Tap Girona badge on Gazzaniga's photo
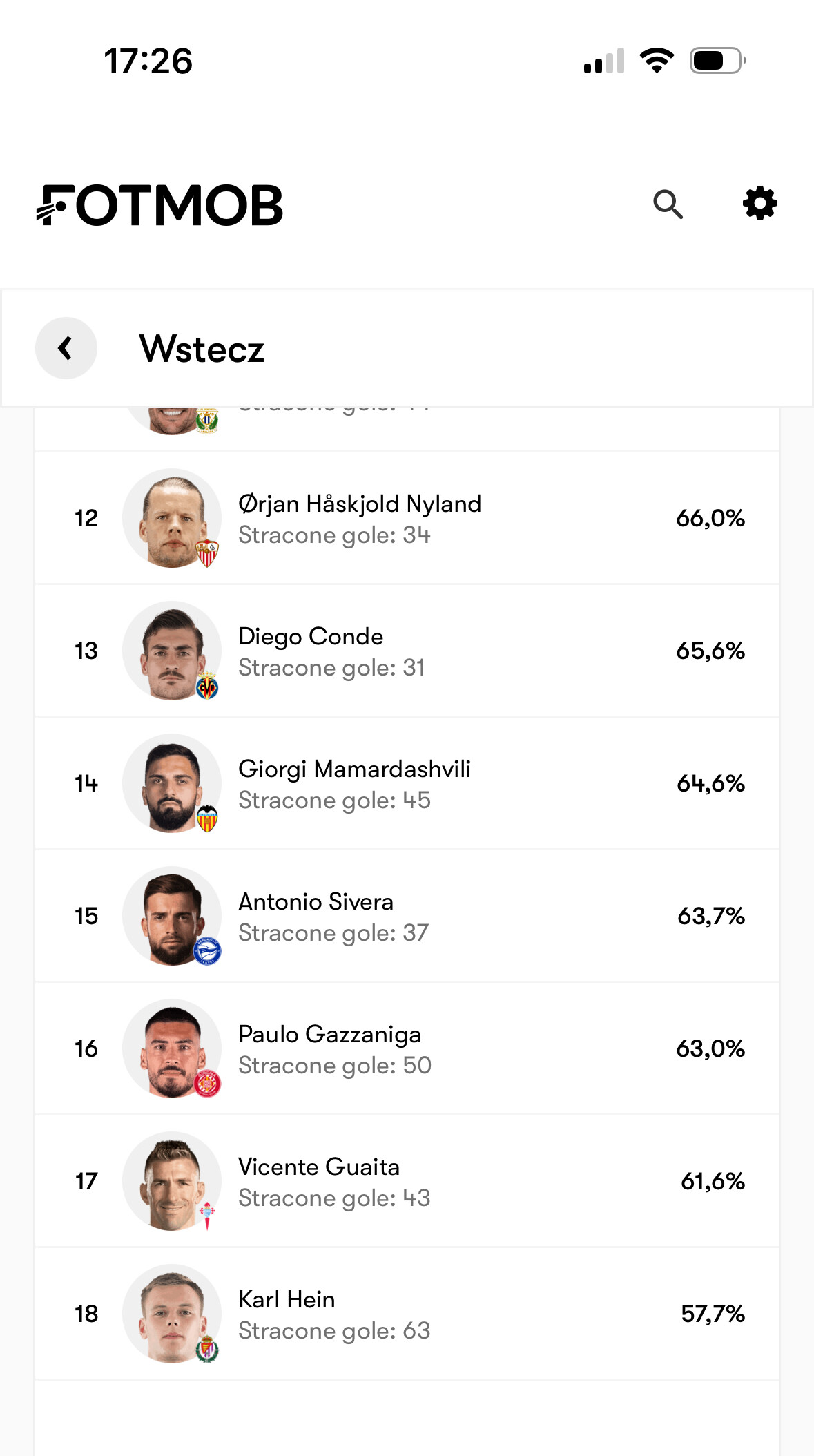 click(207, 1084)
